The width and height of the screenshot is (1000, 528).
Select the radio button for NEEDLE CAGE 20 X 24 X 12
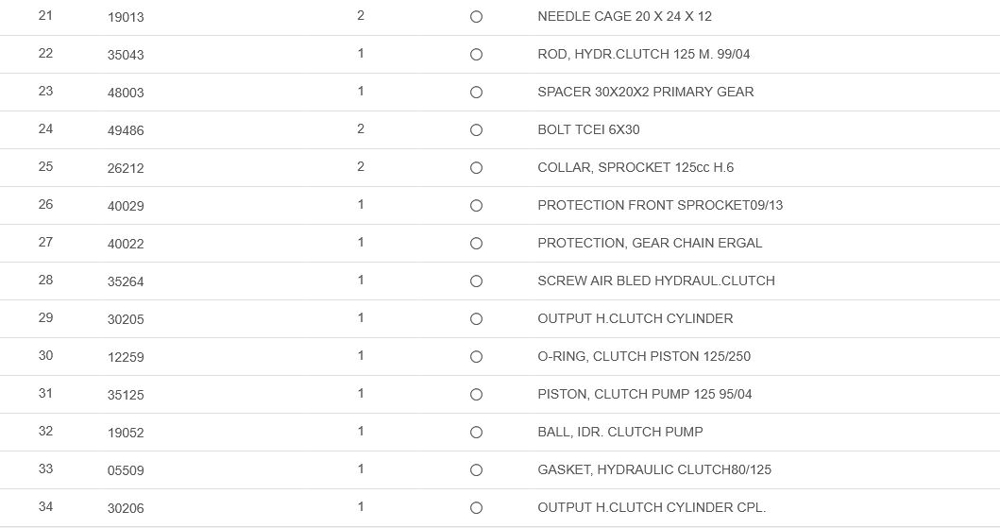[476, 17]
